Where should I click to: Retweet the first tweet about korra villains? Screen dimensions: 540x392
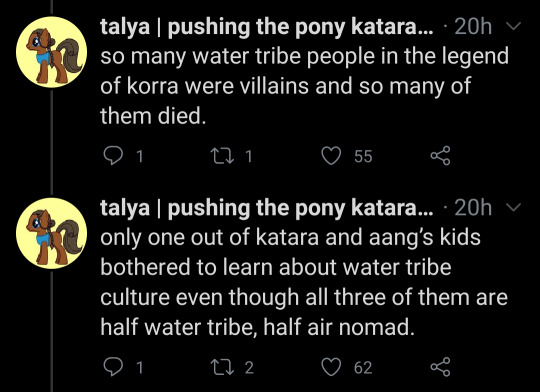coord(223,156)
